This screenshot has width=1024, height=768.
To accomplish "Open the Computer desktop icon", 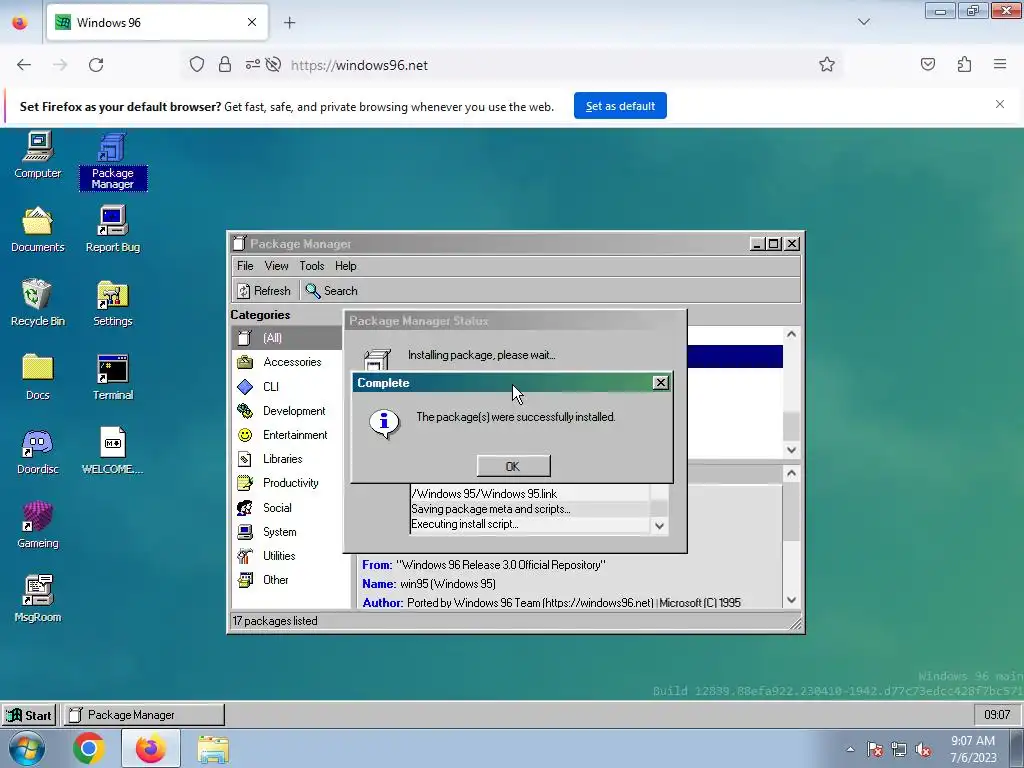I will point(38,154).
